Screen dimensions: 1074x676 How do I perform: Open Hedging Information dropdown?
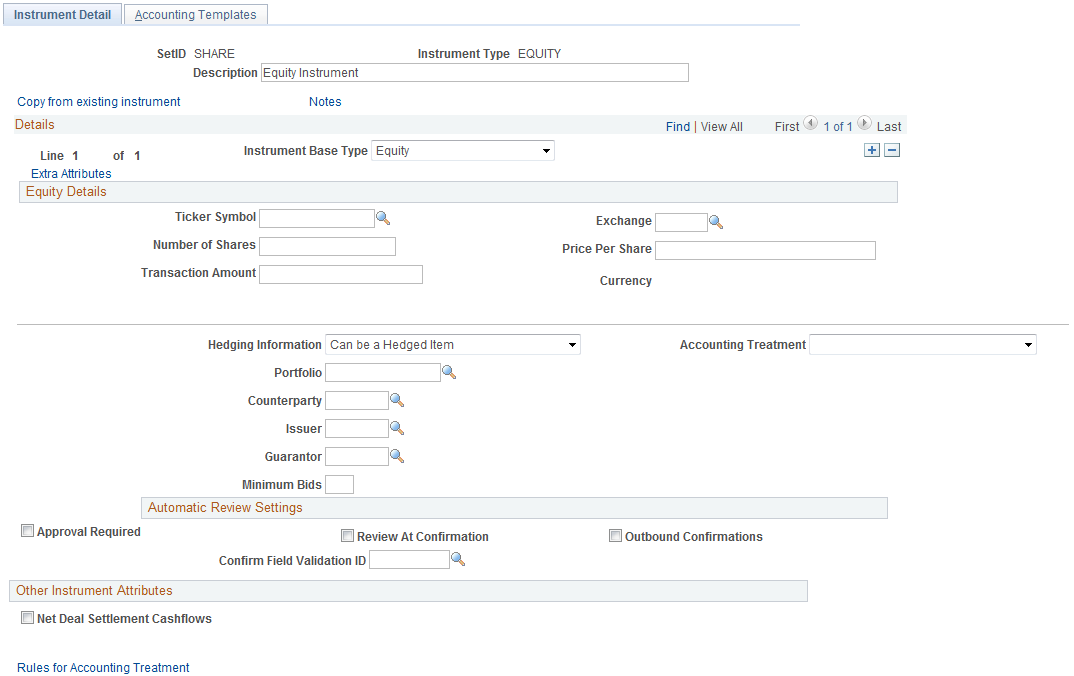[453, 345]
